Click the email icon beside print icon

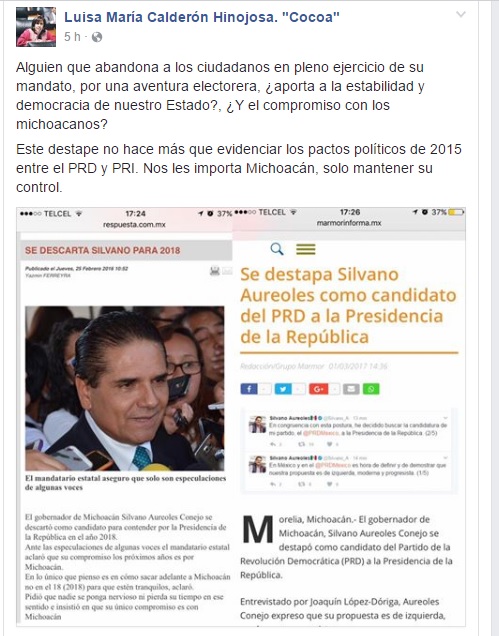pos(227,271)
